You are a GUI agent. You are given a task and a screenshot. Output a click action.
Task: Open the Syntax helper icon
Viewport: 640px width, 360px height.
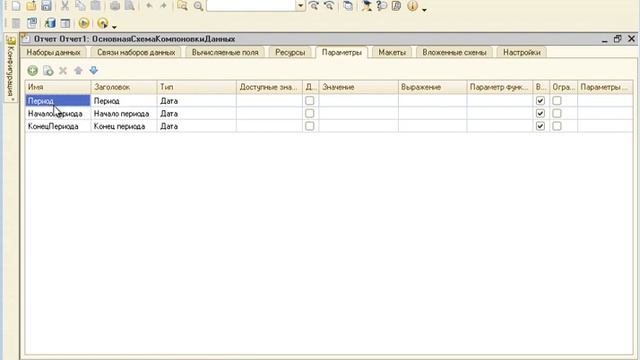pos(367,6)
